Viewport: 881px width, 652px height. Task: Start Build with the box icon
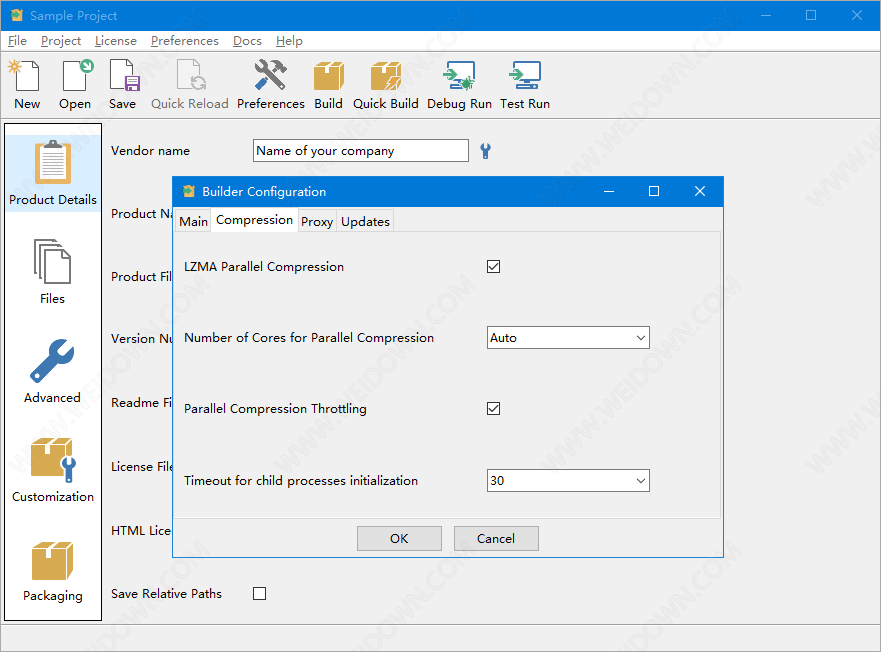click(x=328, y=85)
